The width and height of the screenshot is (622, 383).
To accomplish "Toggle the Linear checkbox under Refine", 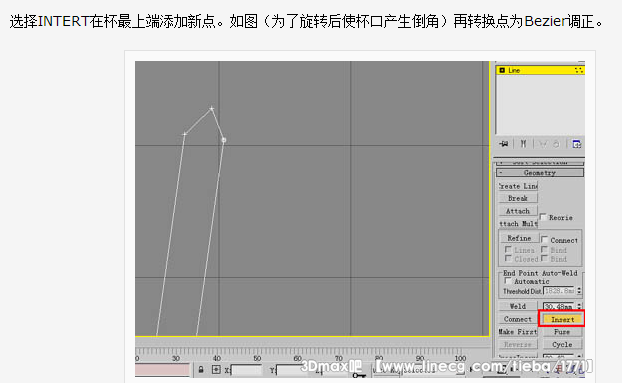I will [x=508, y=249].
